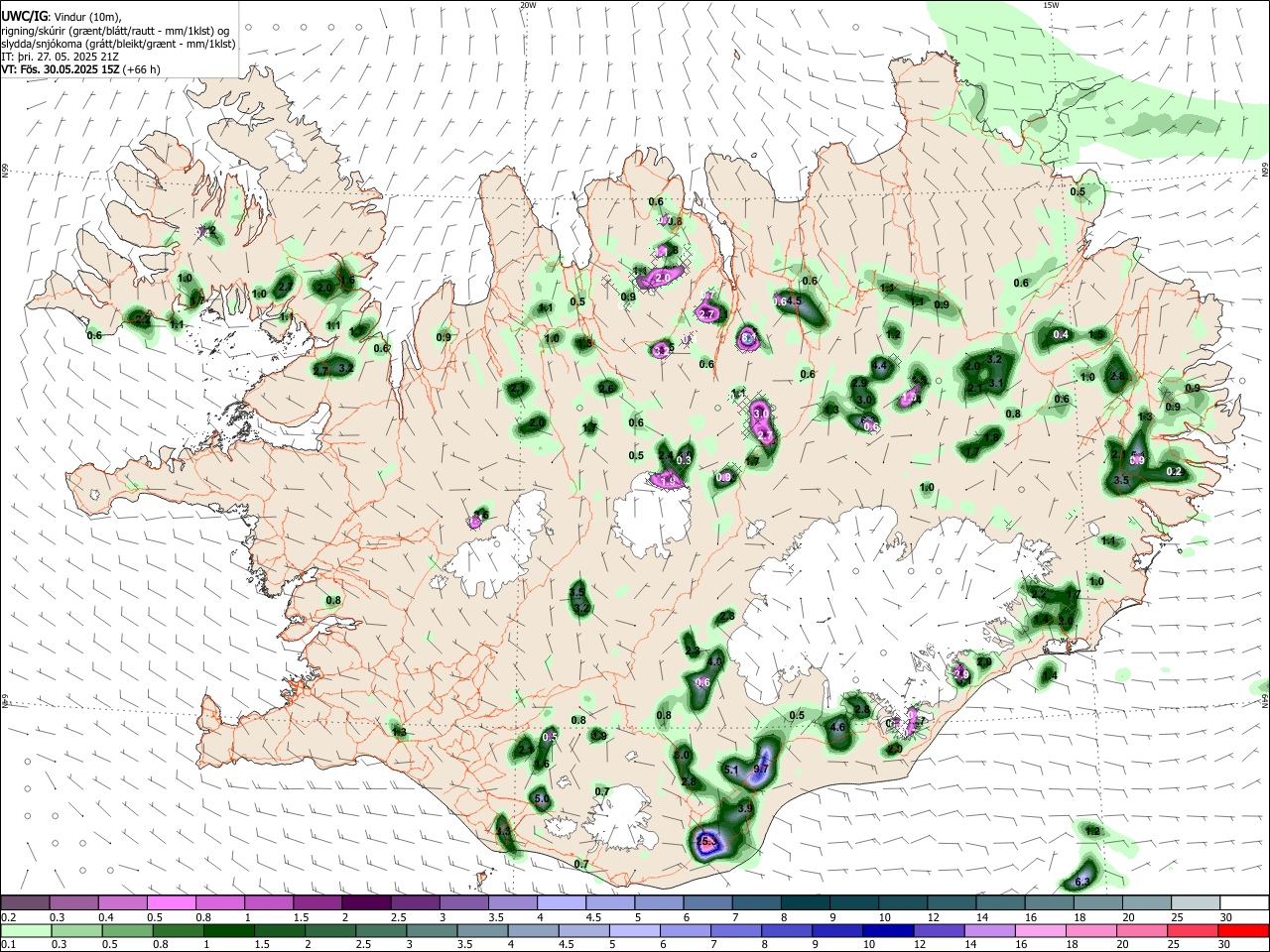The width and height of the screenshot is (1270, 952).
Task: Click the 'Vindur (10m)' header label
Action: tap(87, 17)
